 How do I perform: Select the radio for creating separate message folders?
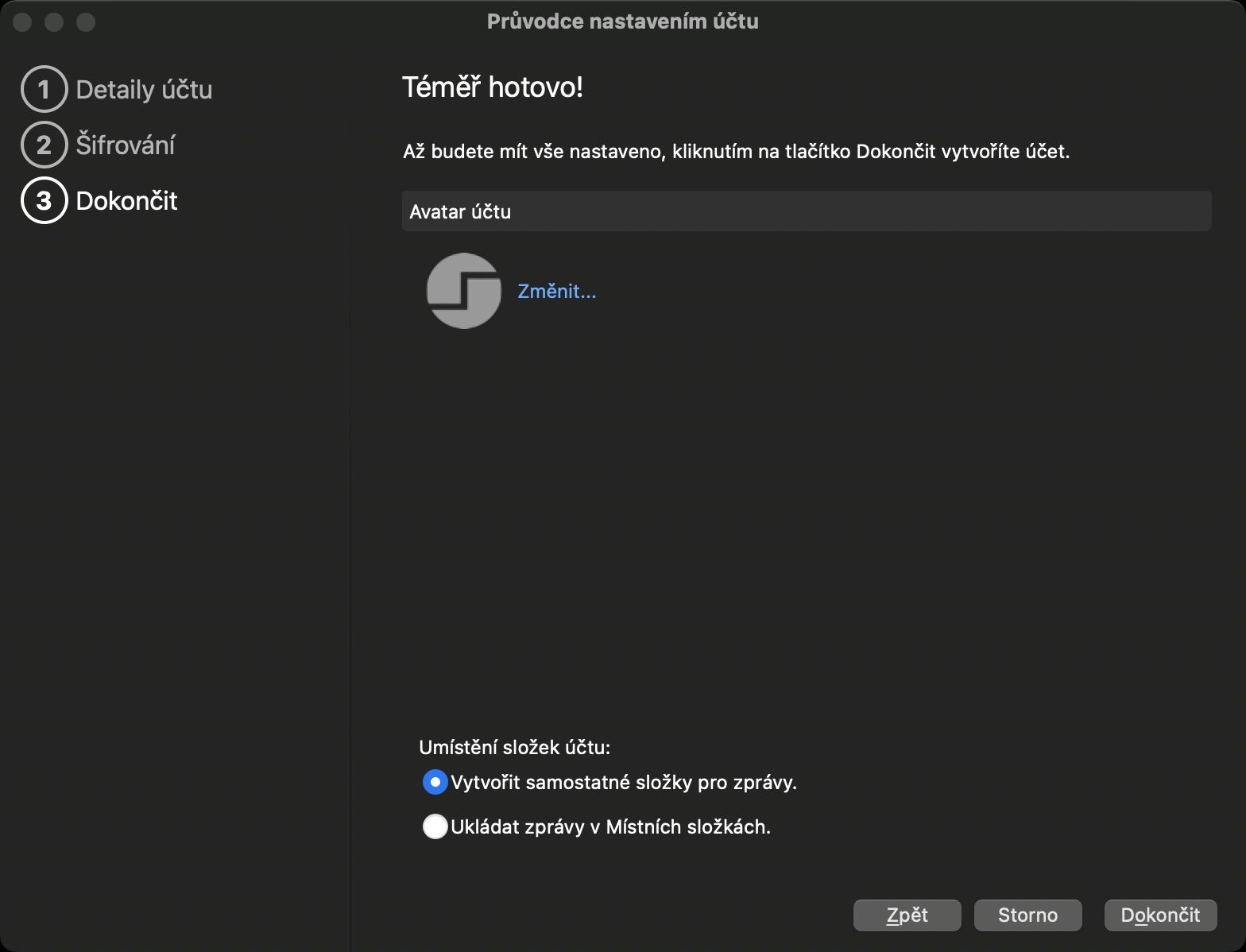[x=435, y=782]
